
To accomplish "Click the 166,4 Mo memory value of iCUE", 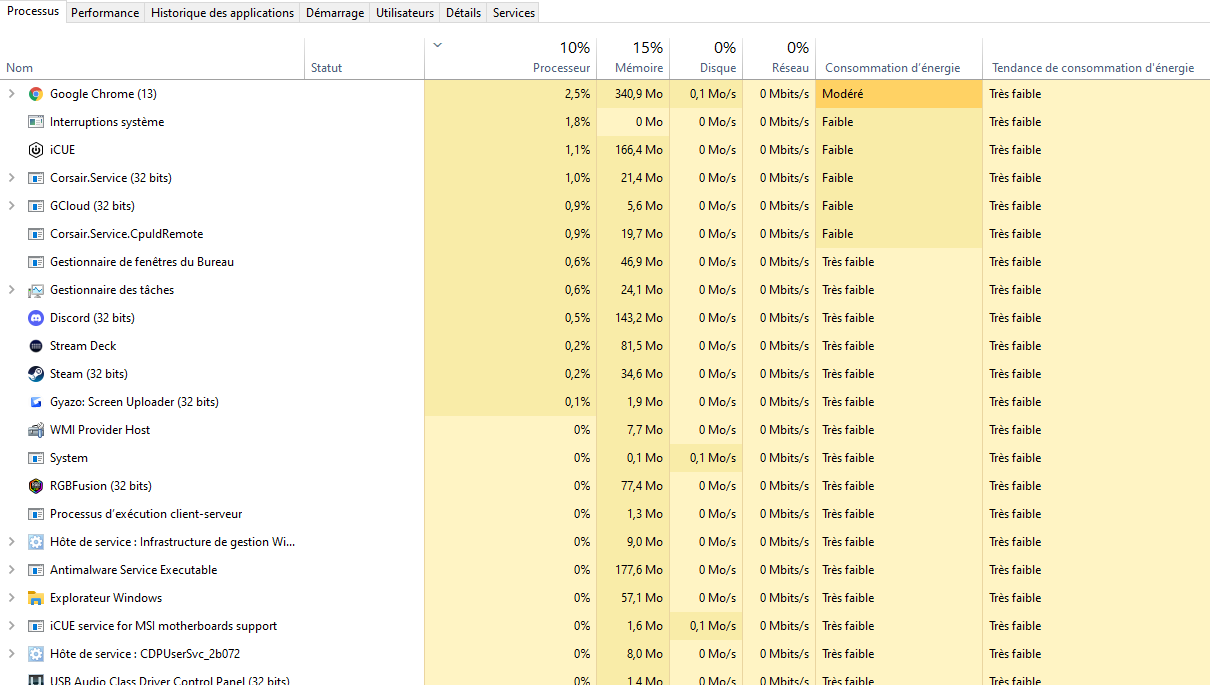I will 638,150.
